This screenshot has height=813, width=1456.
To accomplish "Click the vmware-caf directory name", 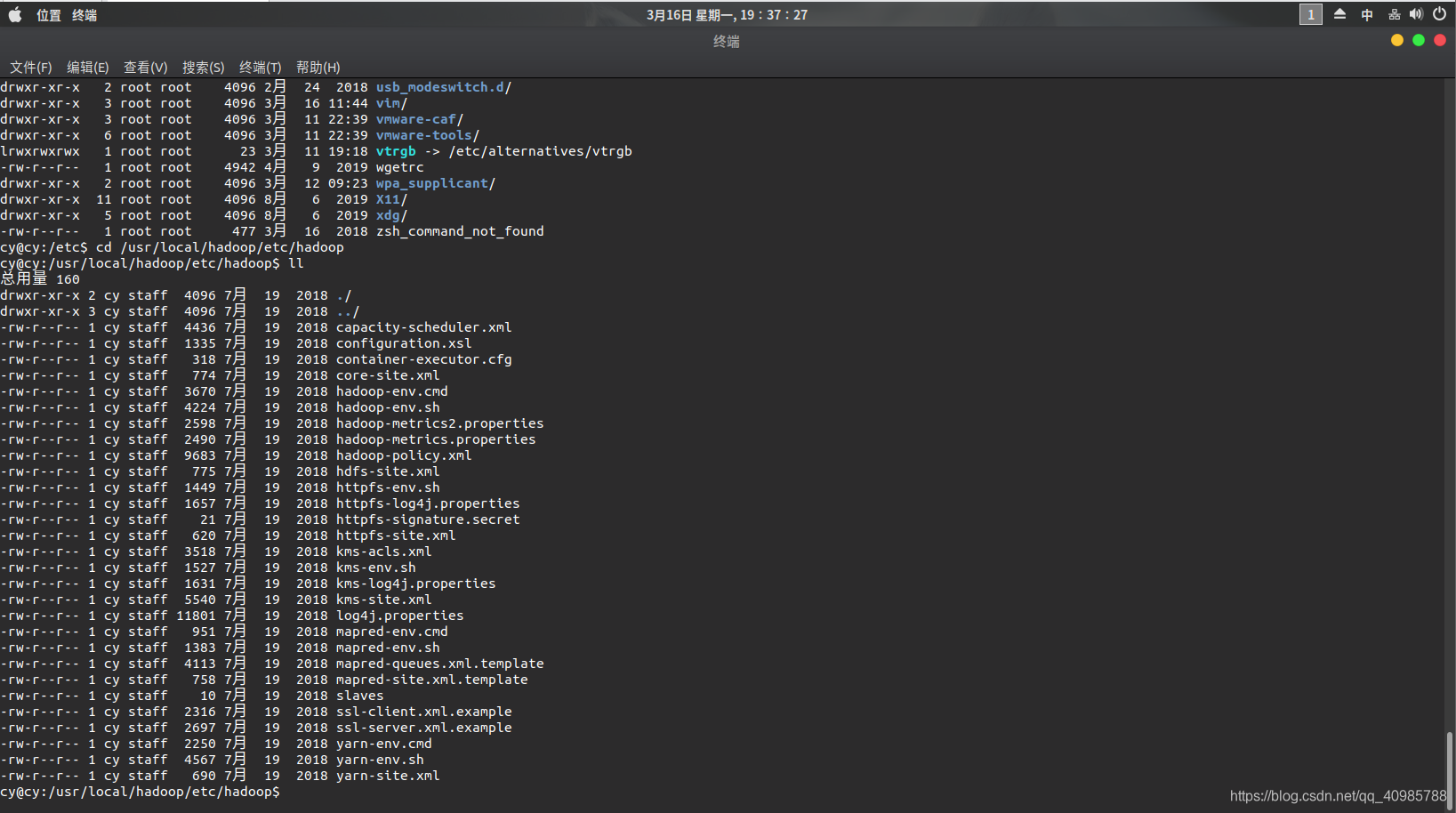I will click(x=416, y=119).
